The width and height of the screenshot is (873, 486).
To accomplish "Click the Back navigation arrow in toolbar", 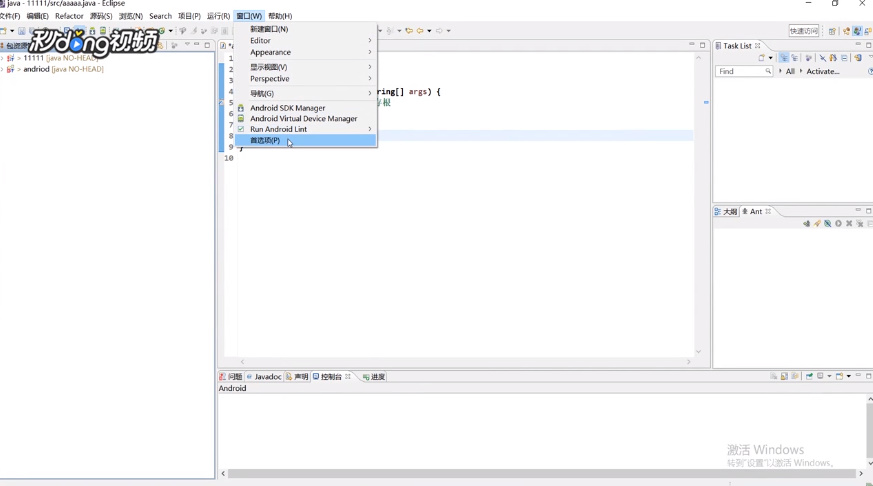I will pos(420,31).
